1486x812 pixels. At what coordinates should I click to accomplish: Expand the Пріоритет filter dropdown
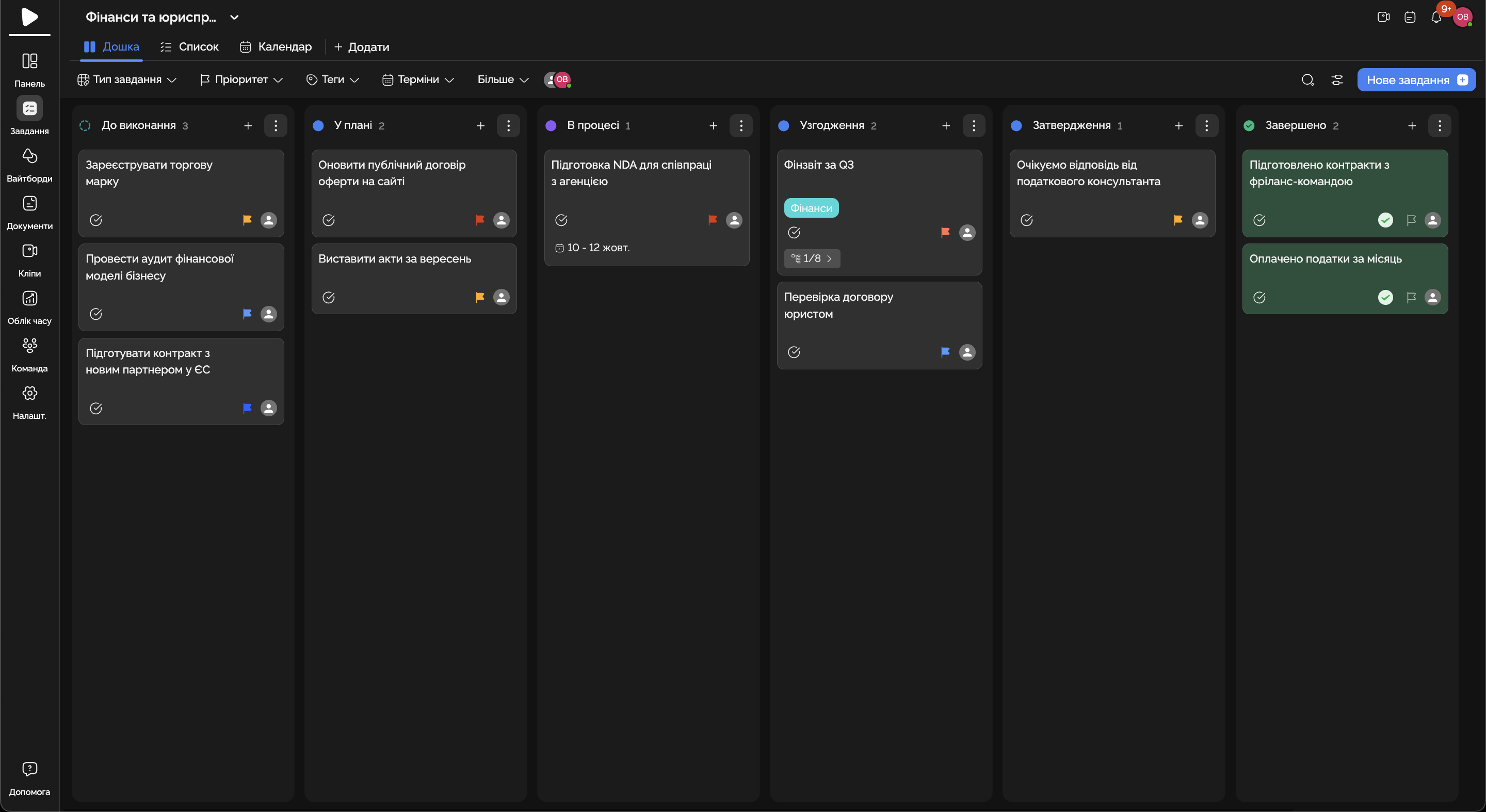241,79
